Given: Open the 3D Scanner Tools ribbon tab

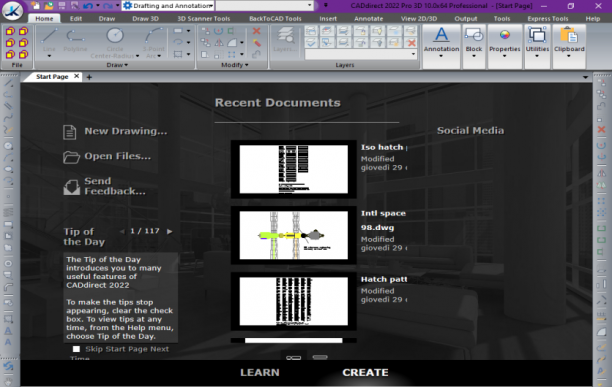Looking at the screenshot, I should pos(204,18).
